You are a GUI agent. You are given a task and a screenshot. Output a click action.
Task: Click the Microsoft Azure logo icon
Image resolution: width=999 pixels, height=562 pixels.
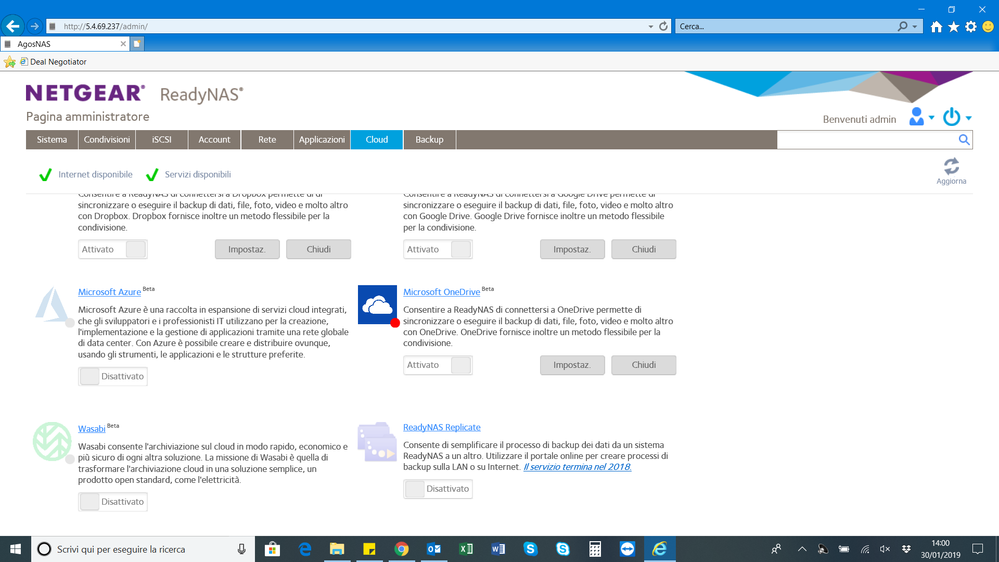point(52,305)
